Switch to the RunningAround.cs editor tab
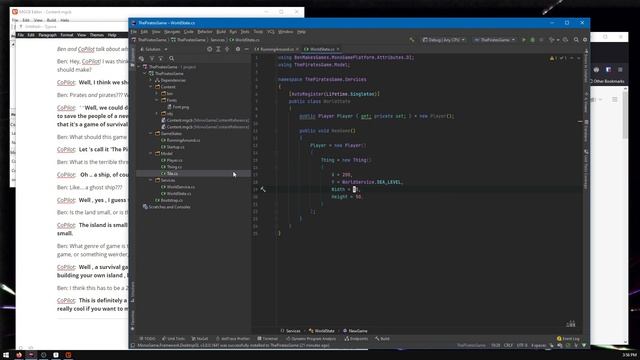 (276, 49)
